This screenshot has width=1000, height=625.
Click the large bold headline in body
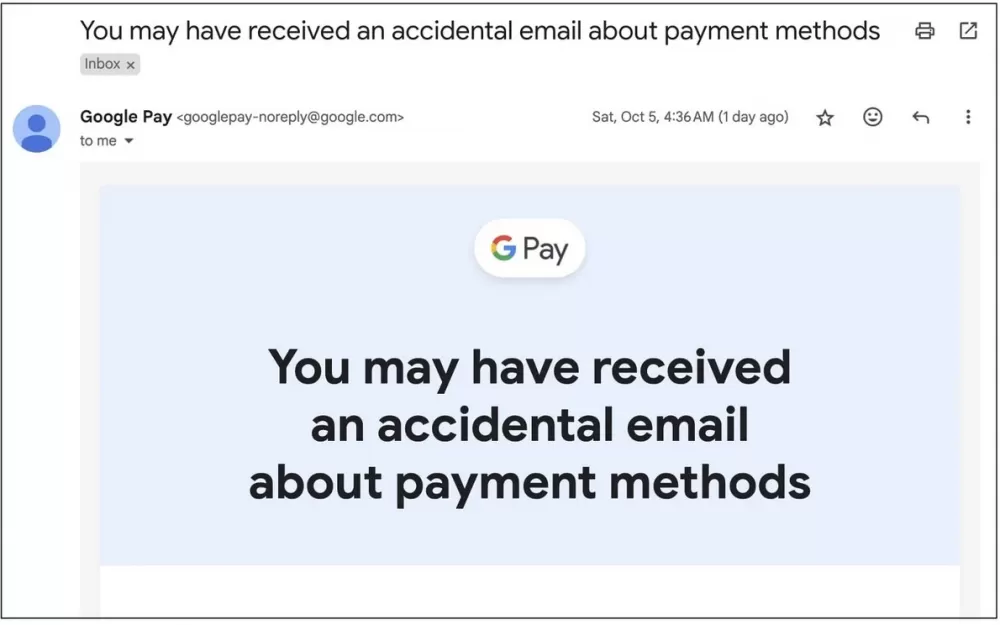pyautogui.click(x=529, y=425)
